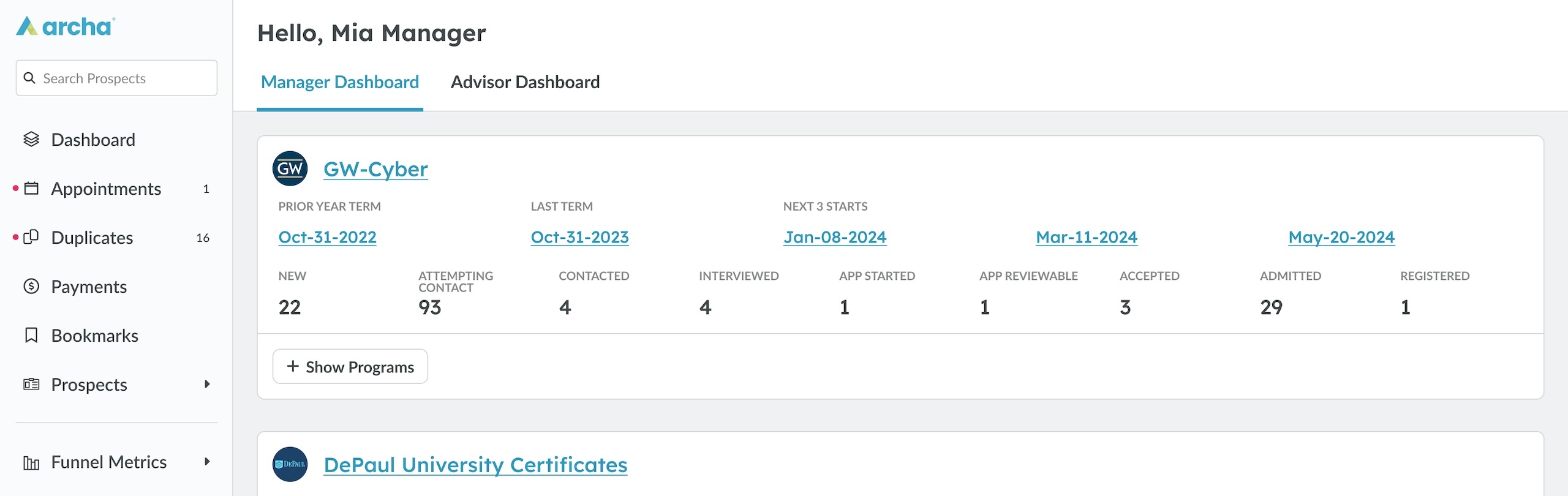Open the GW-Cyber partner link

(x=375, y=169)
